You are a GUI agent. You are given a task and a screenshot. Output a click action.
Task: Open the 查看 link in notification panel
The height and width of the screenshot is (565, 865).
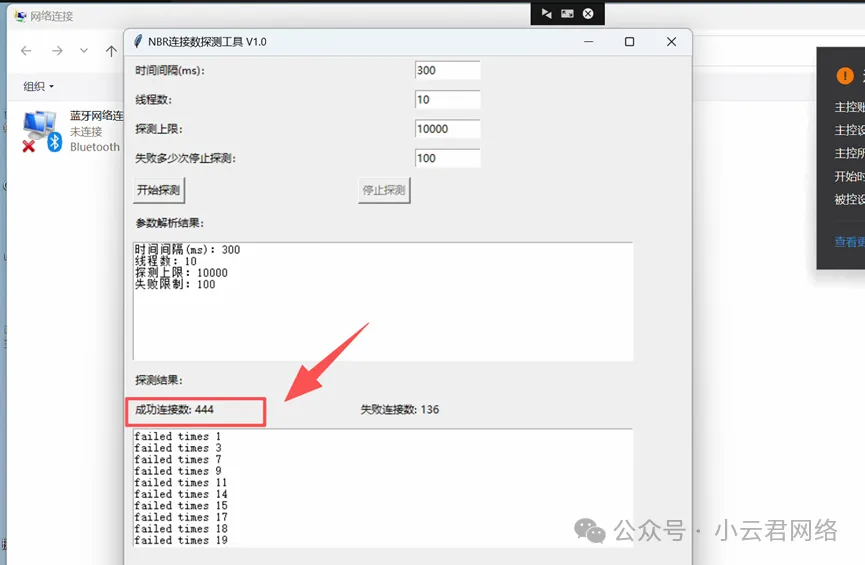click(x=849, y=241)
